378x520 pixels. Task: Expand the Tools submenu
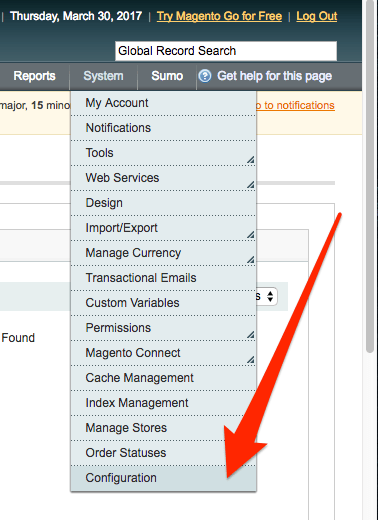tap(163, 153)
